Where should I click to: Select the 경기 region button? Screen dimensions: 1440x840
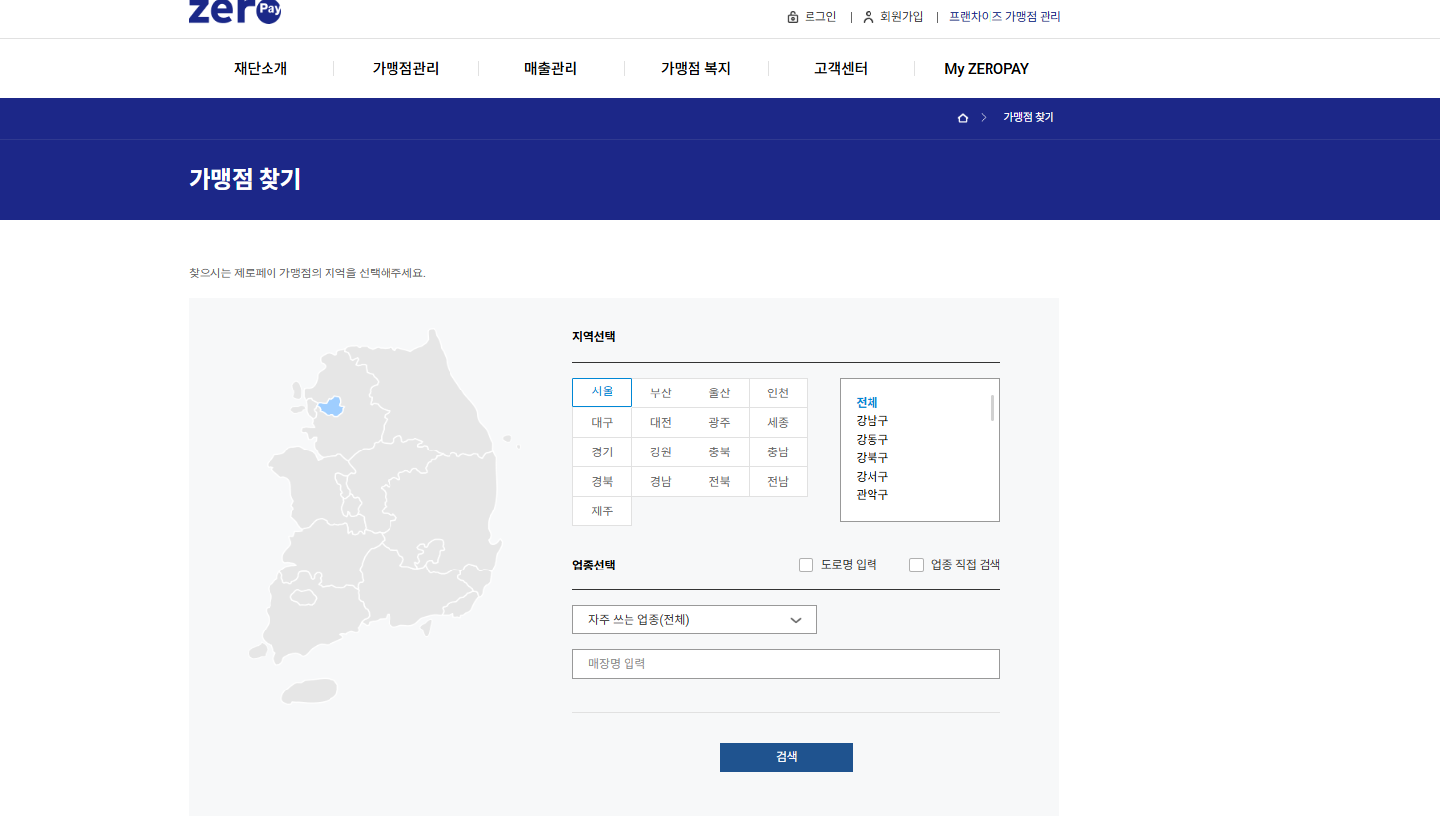(602, 452)
